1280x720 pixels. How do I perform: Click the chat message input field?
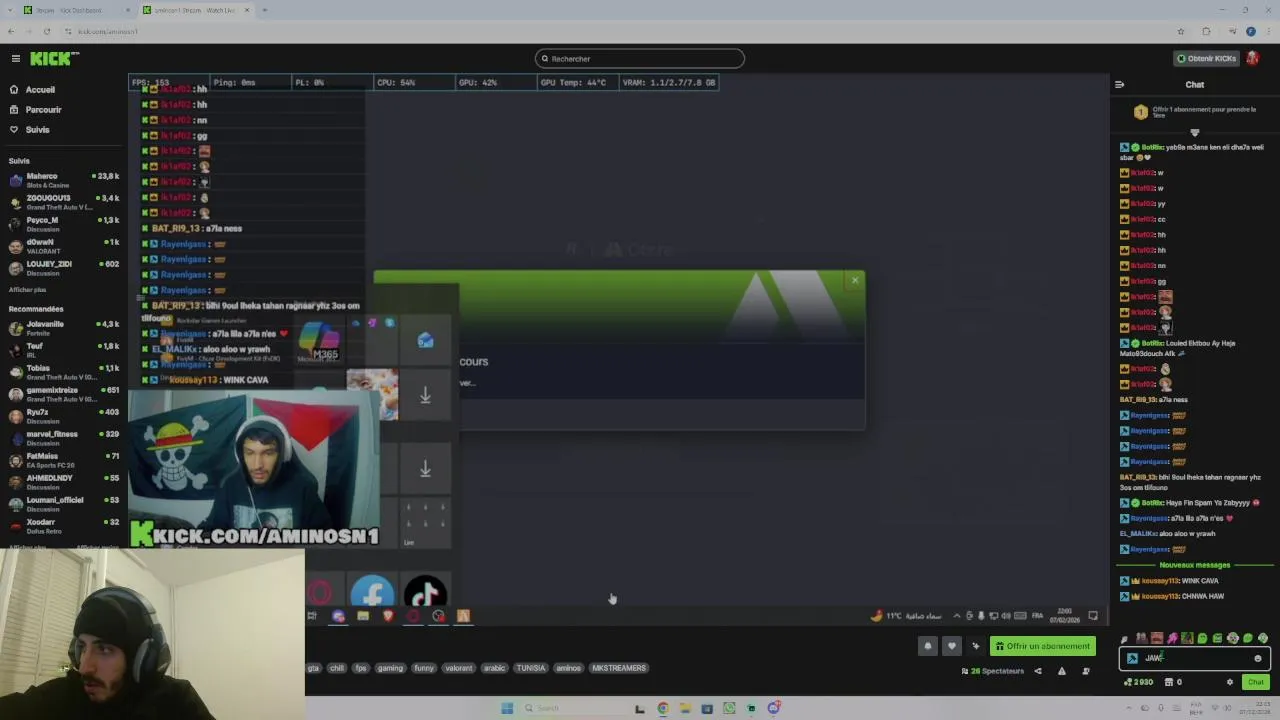(x=1195, y=658)
